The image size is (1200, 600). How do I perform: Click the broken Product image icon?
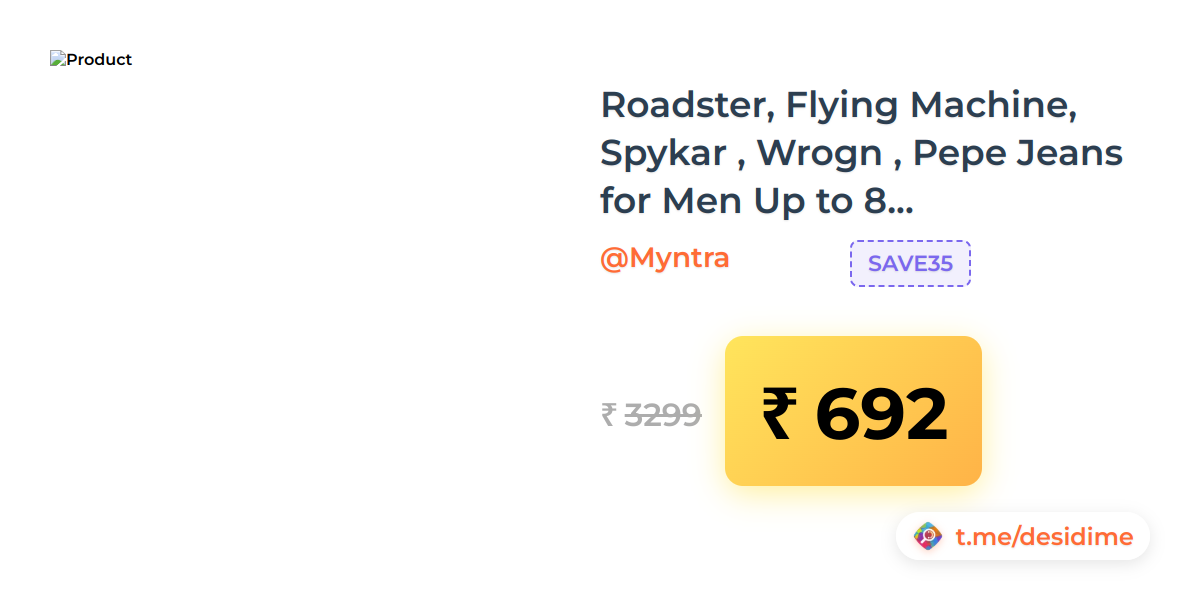pyautogui.click(x=58, y=60)
